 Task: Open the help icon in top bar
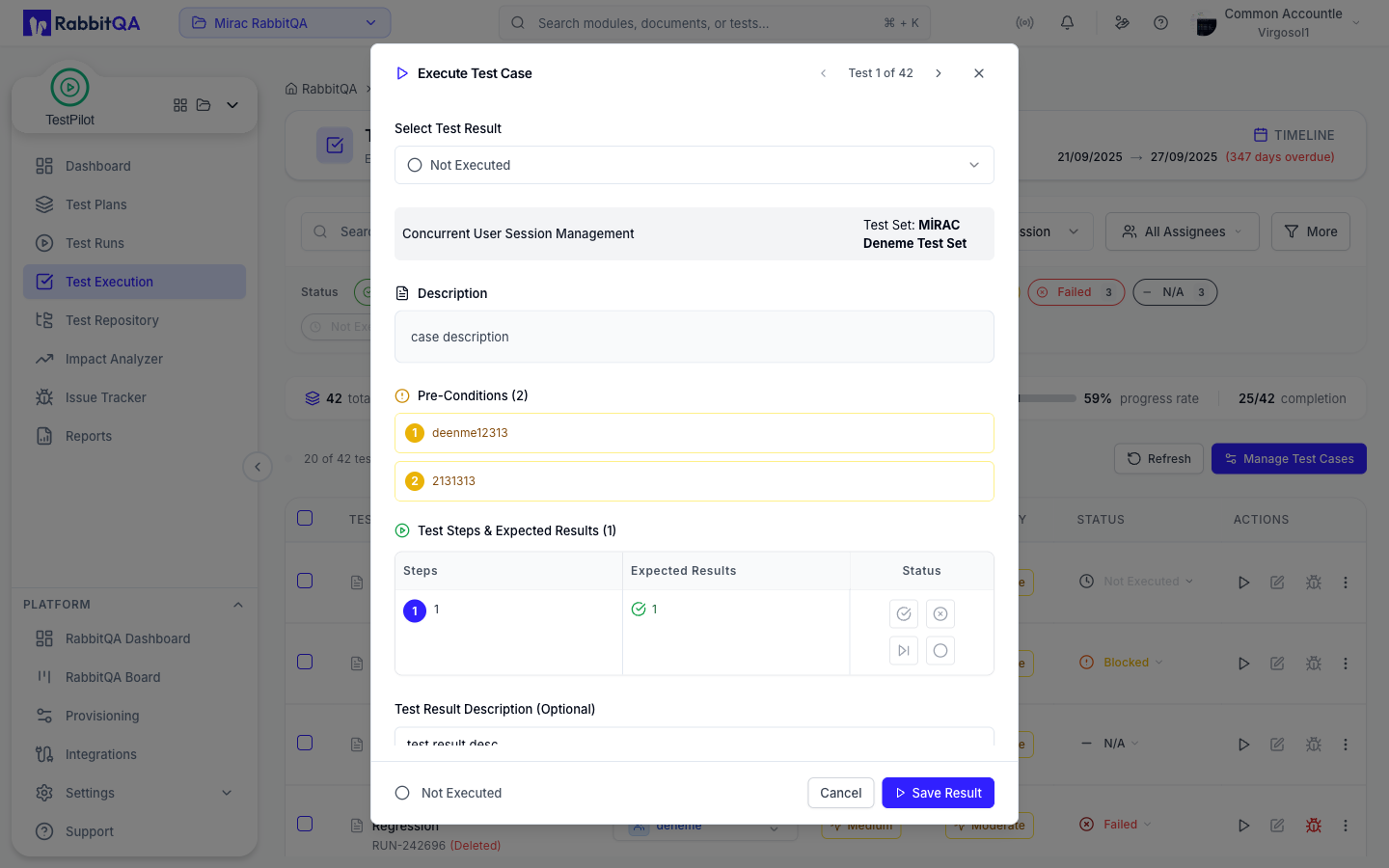pos(1160,23)
